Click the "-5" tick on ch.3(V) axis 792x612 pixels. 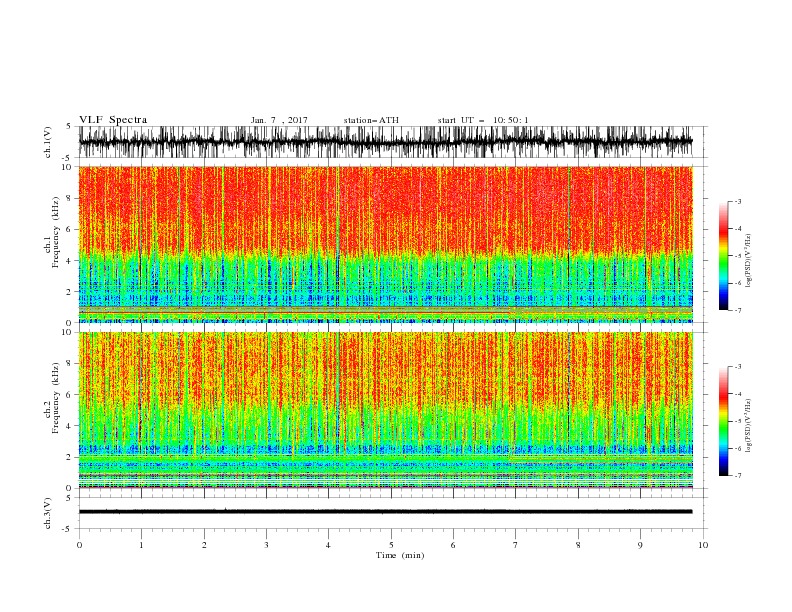[68, 529]
